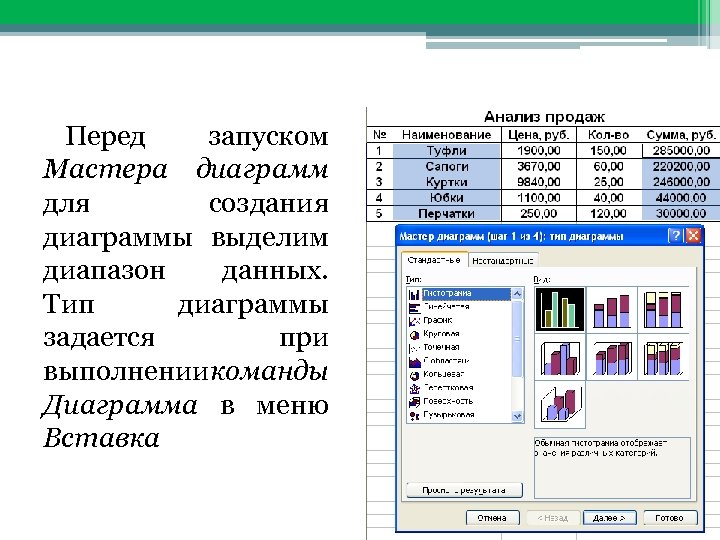Choose the 3D stacked histogram subtype
Screen dimensions: 720x540
(612, 357)
